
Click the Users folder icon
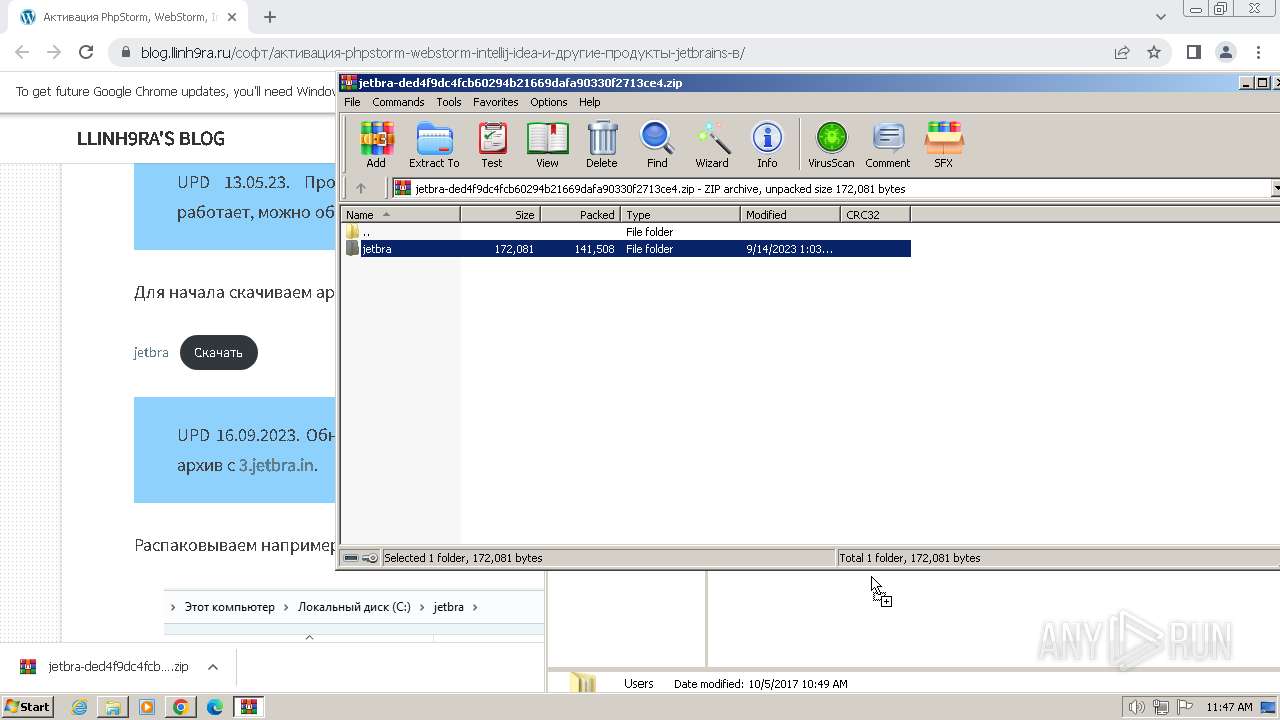[x=584, y=684]
